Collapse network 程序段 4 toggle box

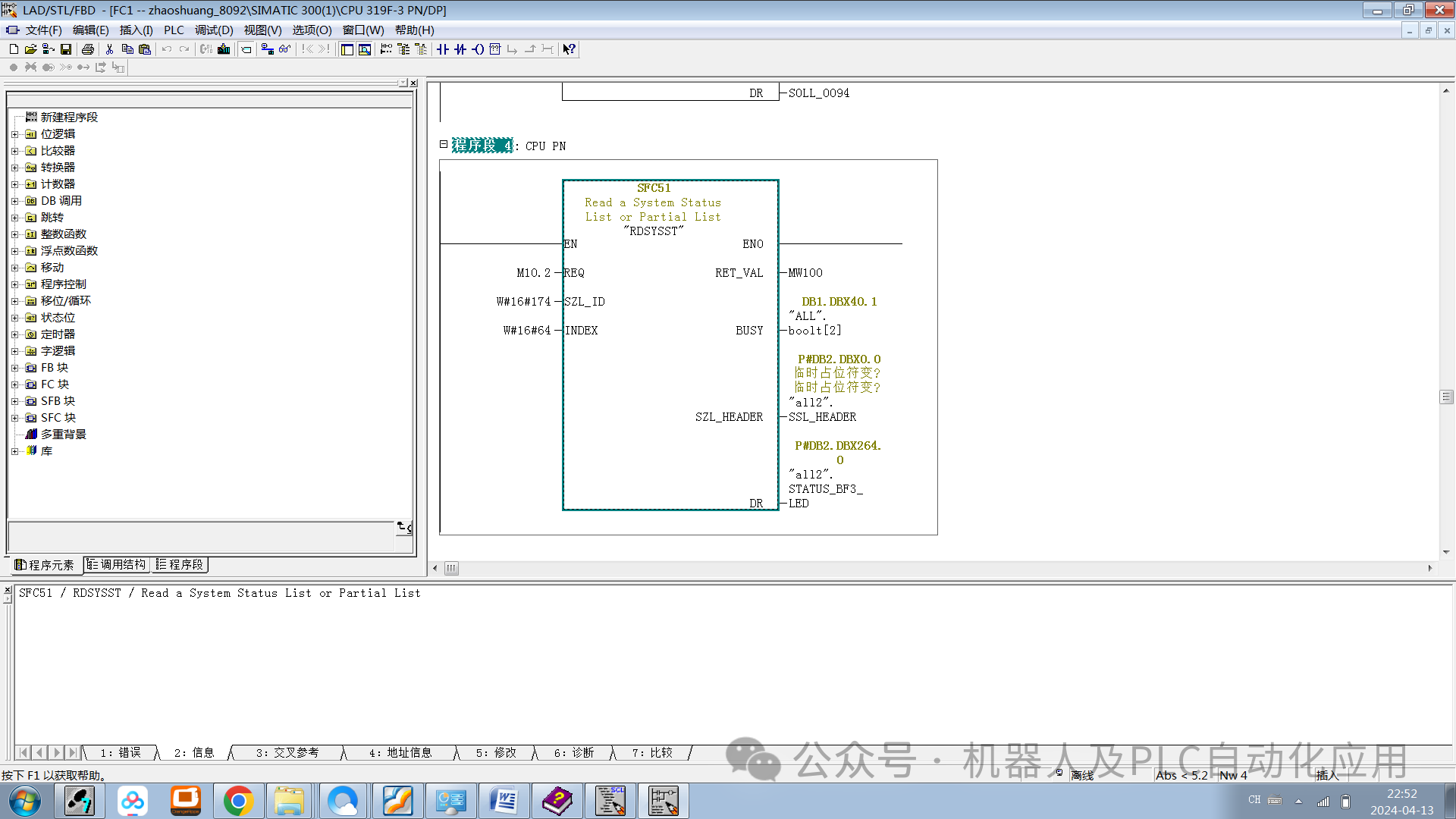click(444, 144)
